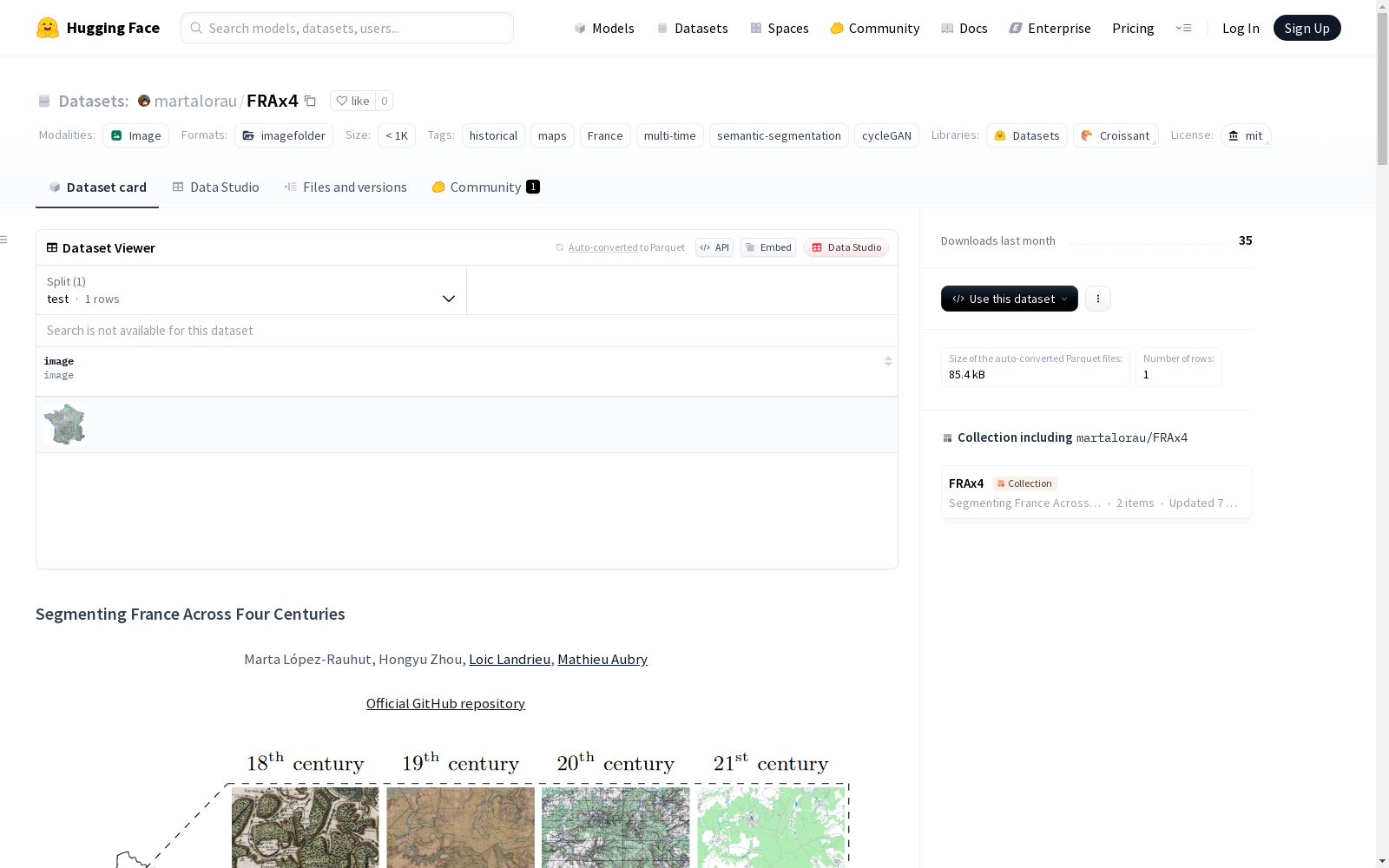Click the Segmenting France Across Four Centuries heading
The width and height of the screenshot is (1389, 868).
click(190, 615)
